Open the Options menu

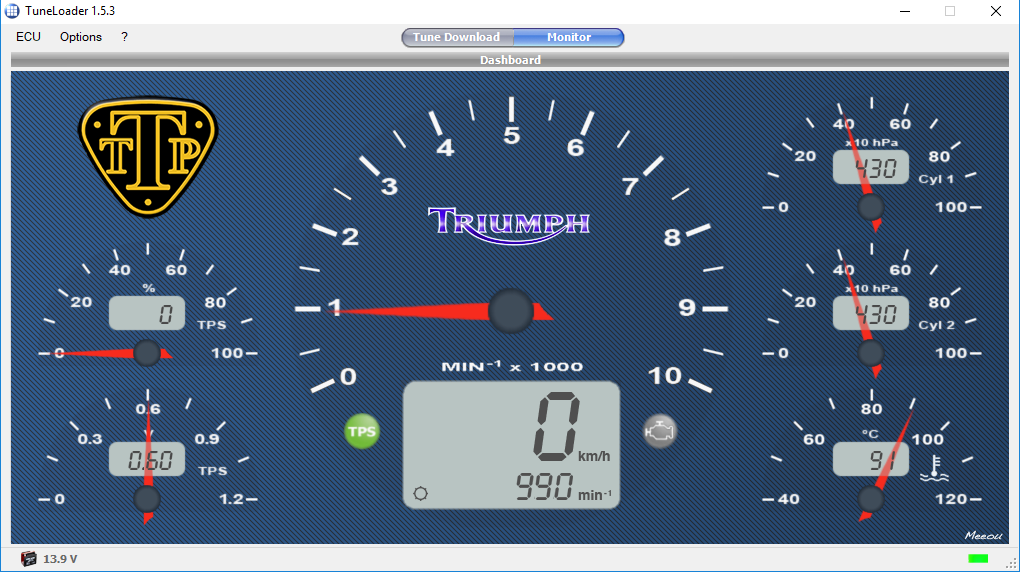click(x=81, y=37)
